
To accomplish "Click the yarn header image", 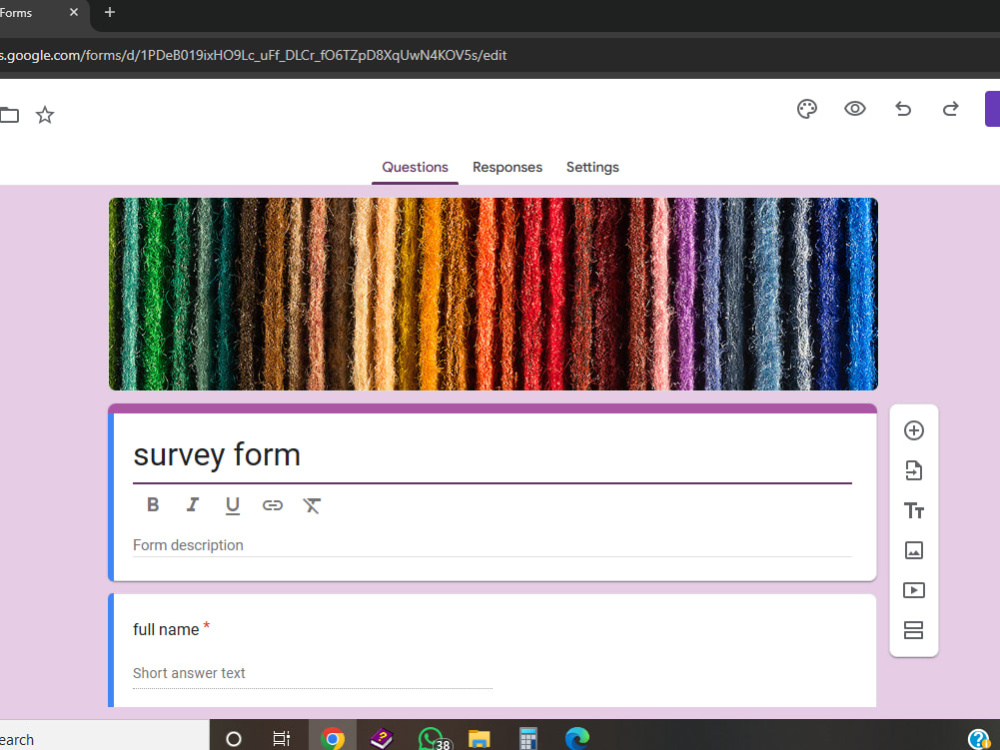I will pyautogui.click(x=493, y=294).
